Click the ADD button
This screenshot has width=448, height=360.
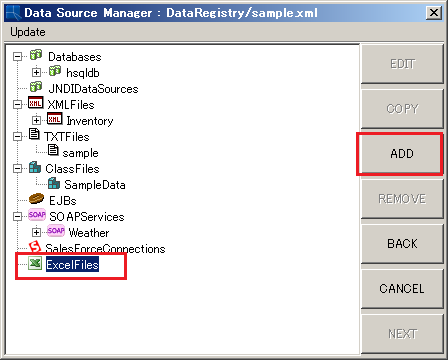[x=402, y=154]
